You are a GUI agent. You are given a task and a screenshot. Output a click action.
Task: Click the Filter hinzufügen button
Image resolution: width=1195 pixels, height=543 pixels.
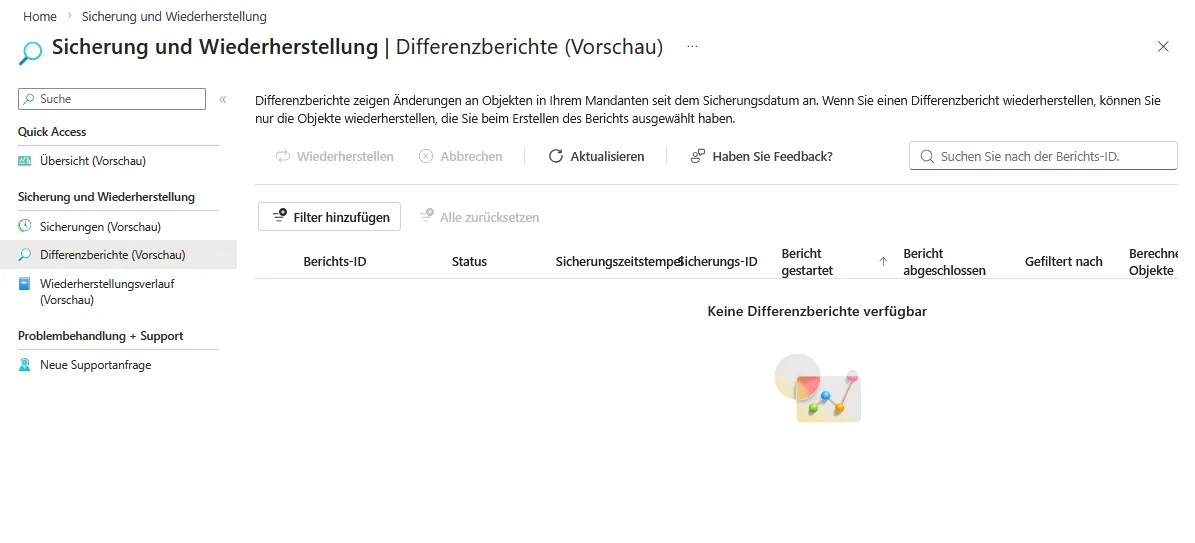[x=330, y=217]
